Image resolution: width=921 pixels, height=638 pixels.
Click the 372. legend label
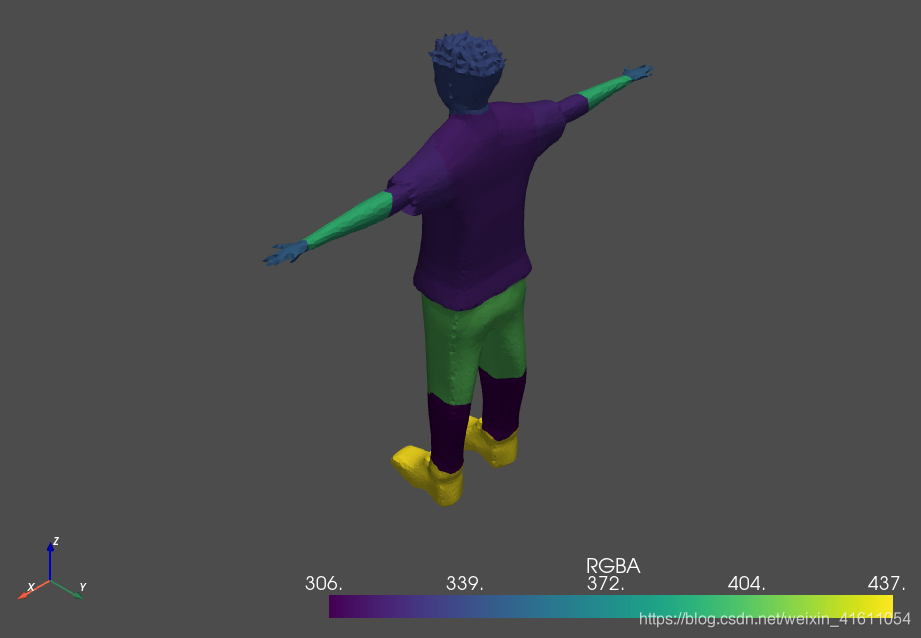coord(606,583)
